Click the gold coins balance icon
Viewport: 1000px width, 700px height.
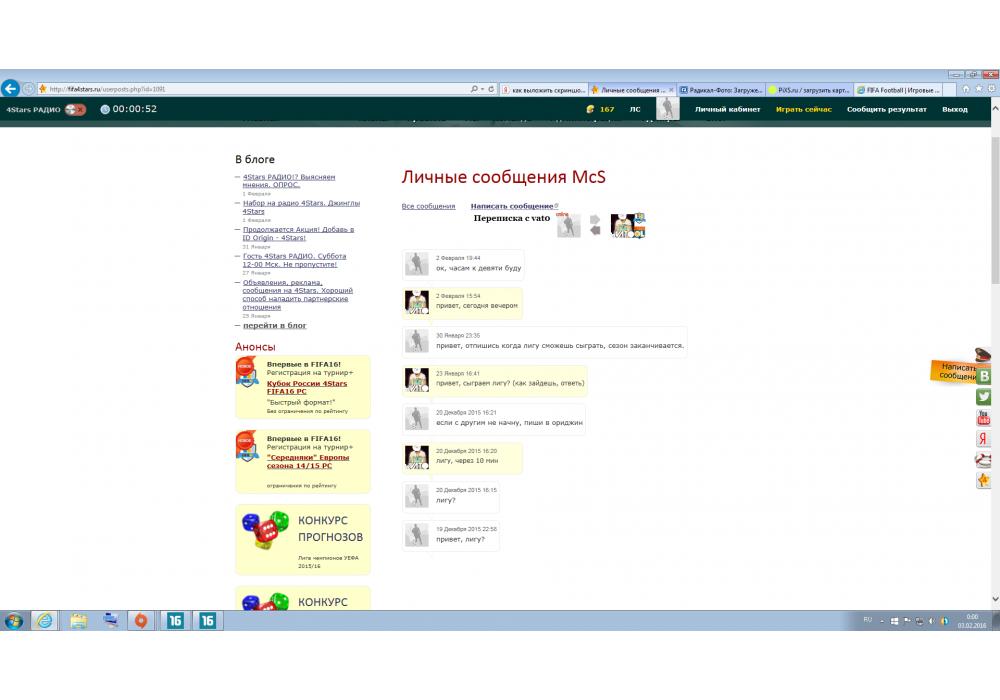point(591,109)
